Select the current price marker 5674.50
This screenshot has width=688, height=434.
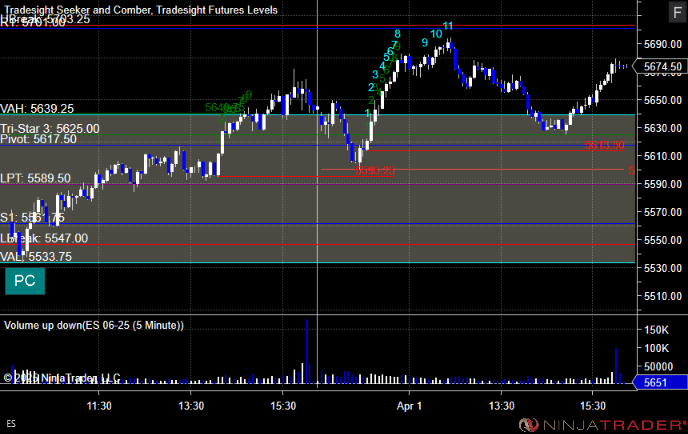[662, 66]
